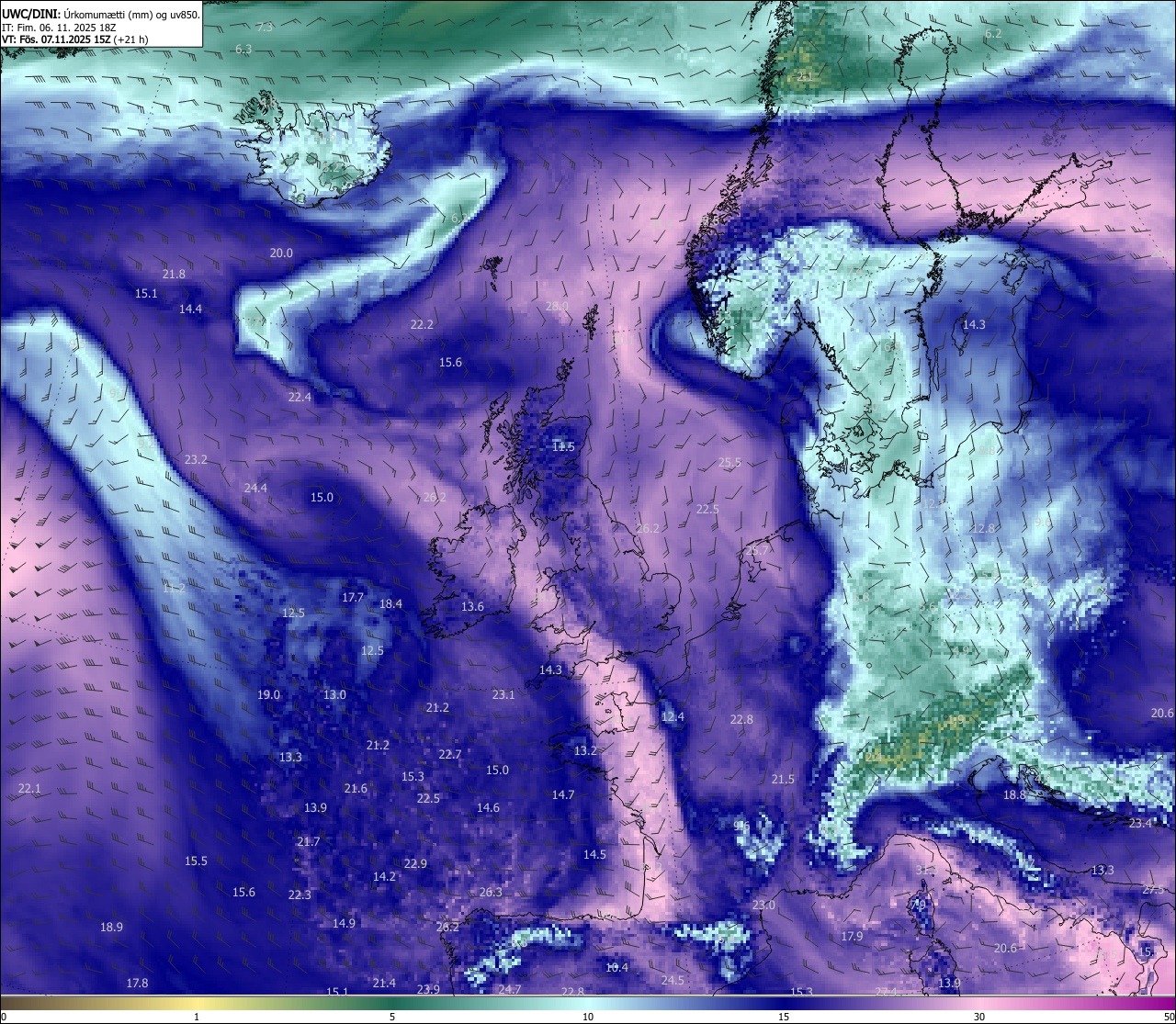This screenshot has height=1024, width=1176.
Task: Click the 22.1 value at left edge
Action: point(29,788)
